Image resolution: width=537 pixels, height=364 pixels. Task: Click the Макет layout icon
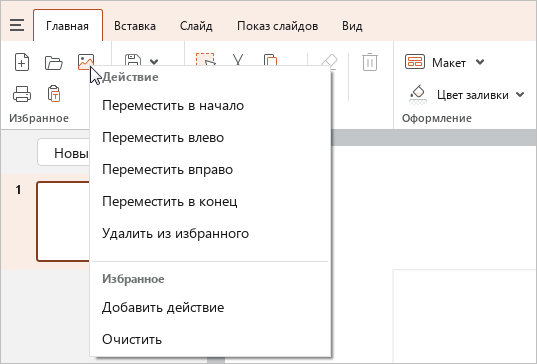415,62
